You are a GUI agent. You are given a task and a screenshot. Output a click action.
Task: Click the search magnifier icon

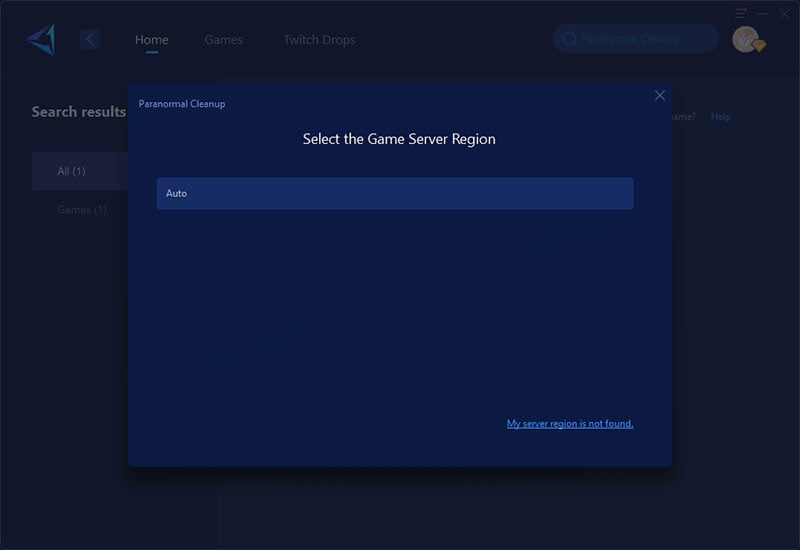tap(569, 39)
